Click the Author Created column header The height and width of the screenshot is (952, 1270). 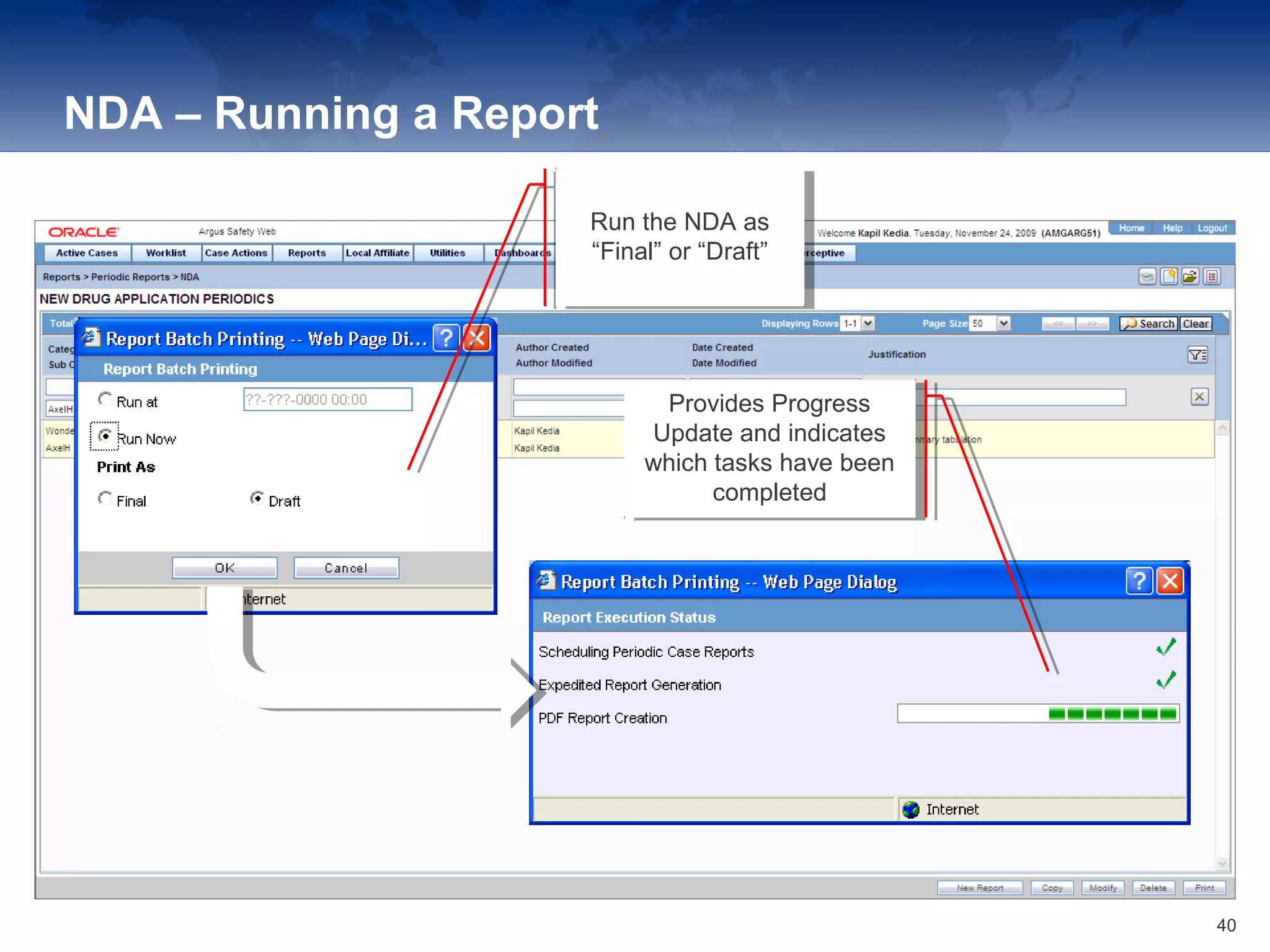[x=553, y=348]
